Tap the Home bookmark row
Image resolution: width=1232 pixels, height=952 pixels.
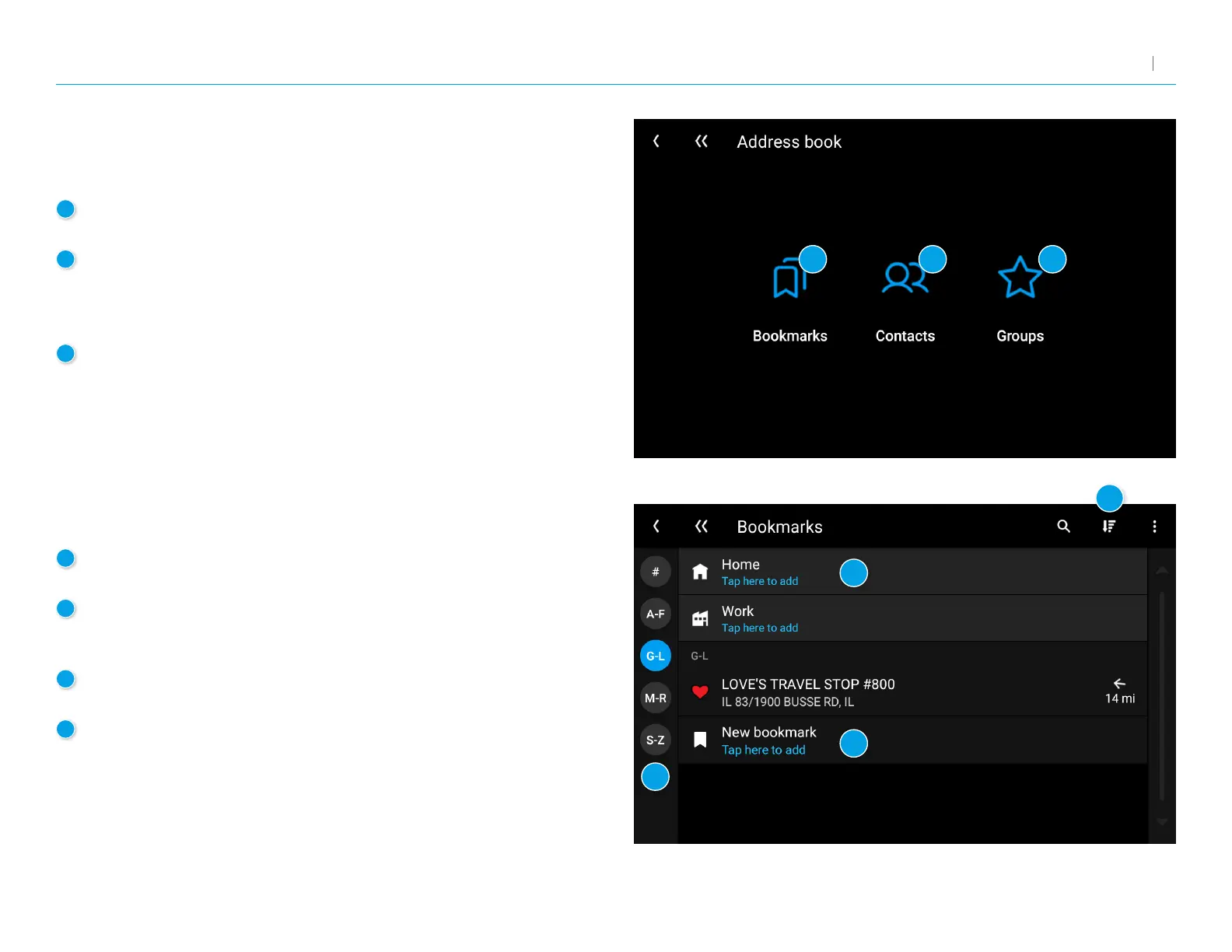pyautogui.click(x=913, y=572)
